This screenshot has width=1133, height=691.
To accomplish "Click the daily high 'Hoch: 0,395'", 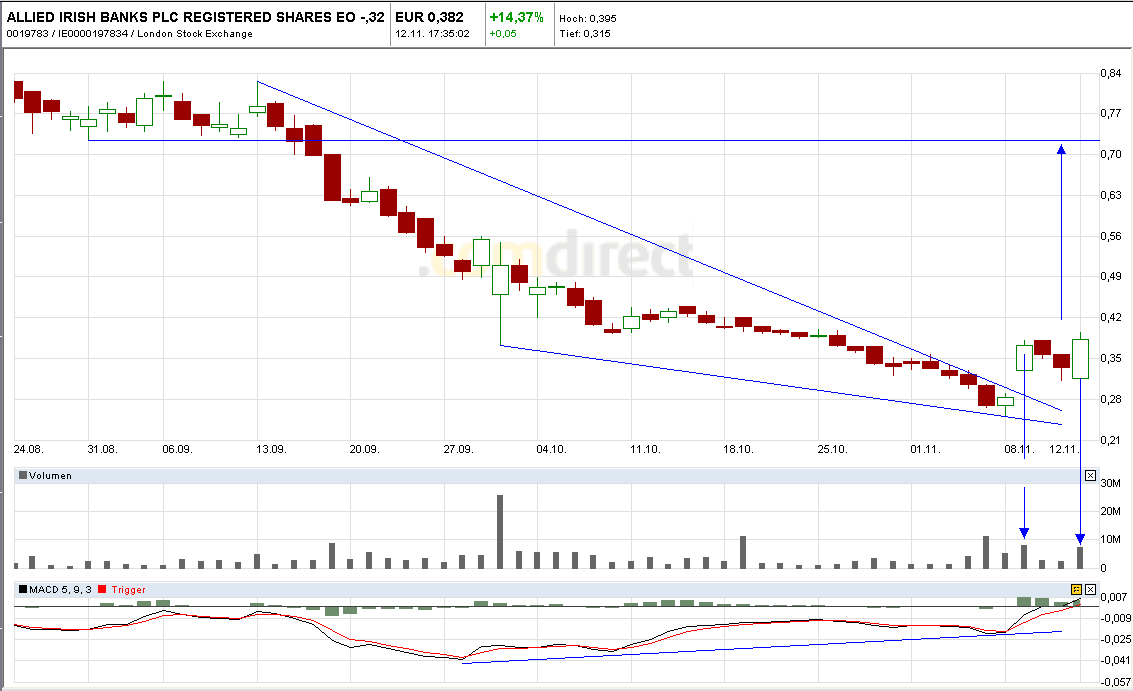I will pos(588,19).
